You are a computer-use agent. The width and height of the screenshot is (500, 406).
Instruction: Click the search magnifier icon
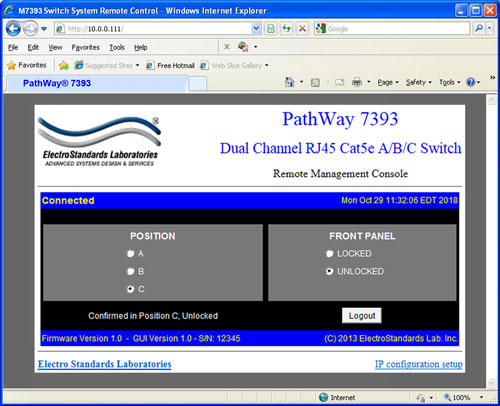tap(479, 29)
